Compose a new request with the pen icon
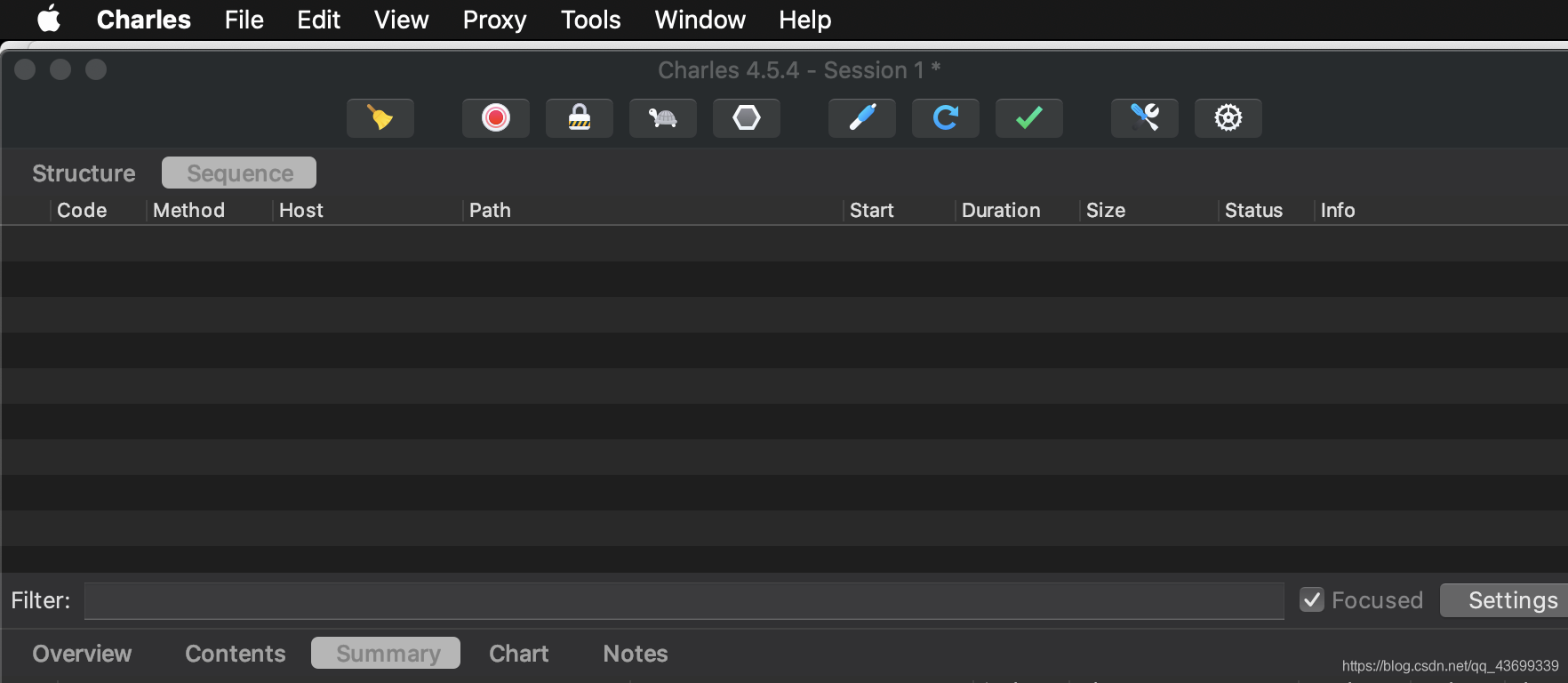Image resolution: width=1568 pixels, height=683 pixels. [862, 117]
